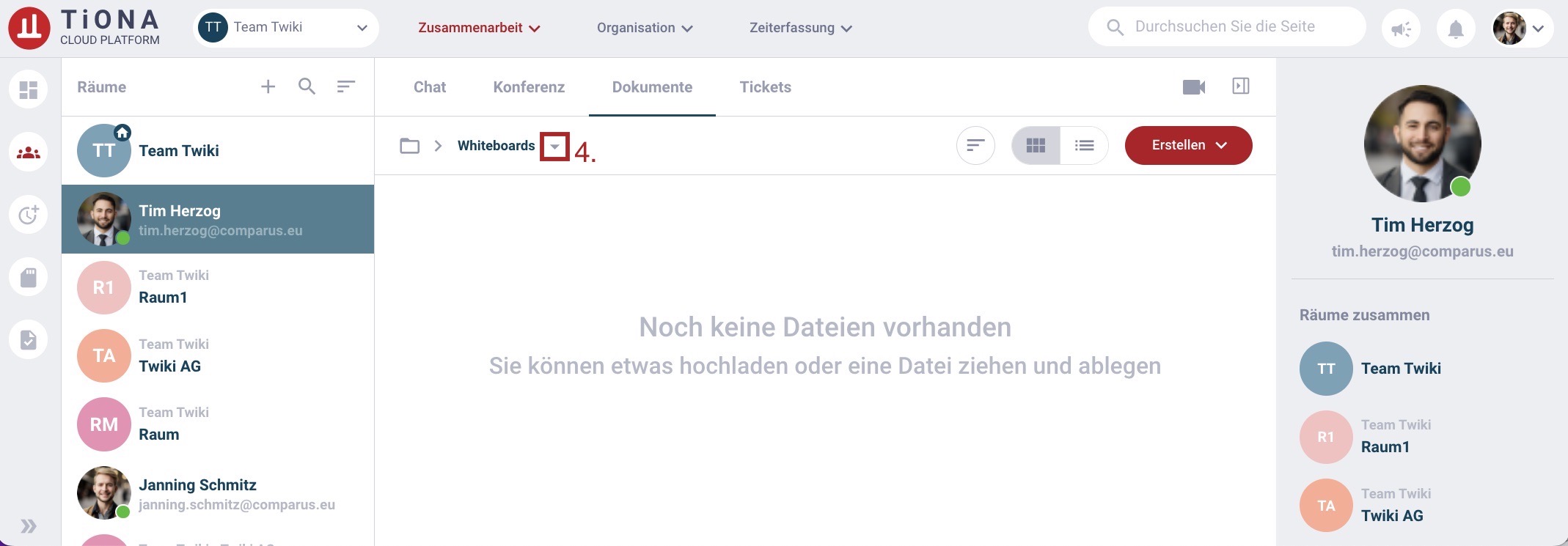1568x546 pixels.
Task: Add a new room with plus icon
Action: click(268, 86)
